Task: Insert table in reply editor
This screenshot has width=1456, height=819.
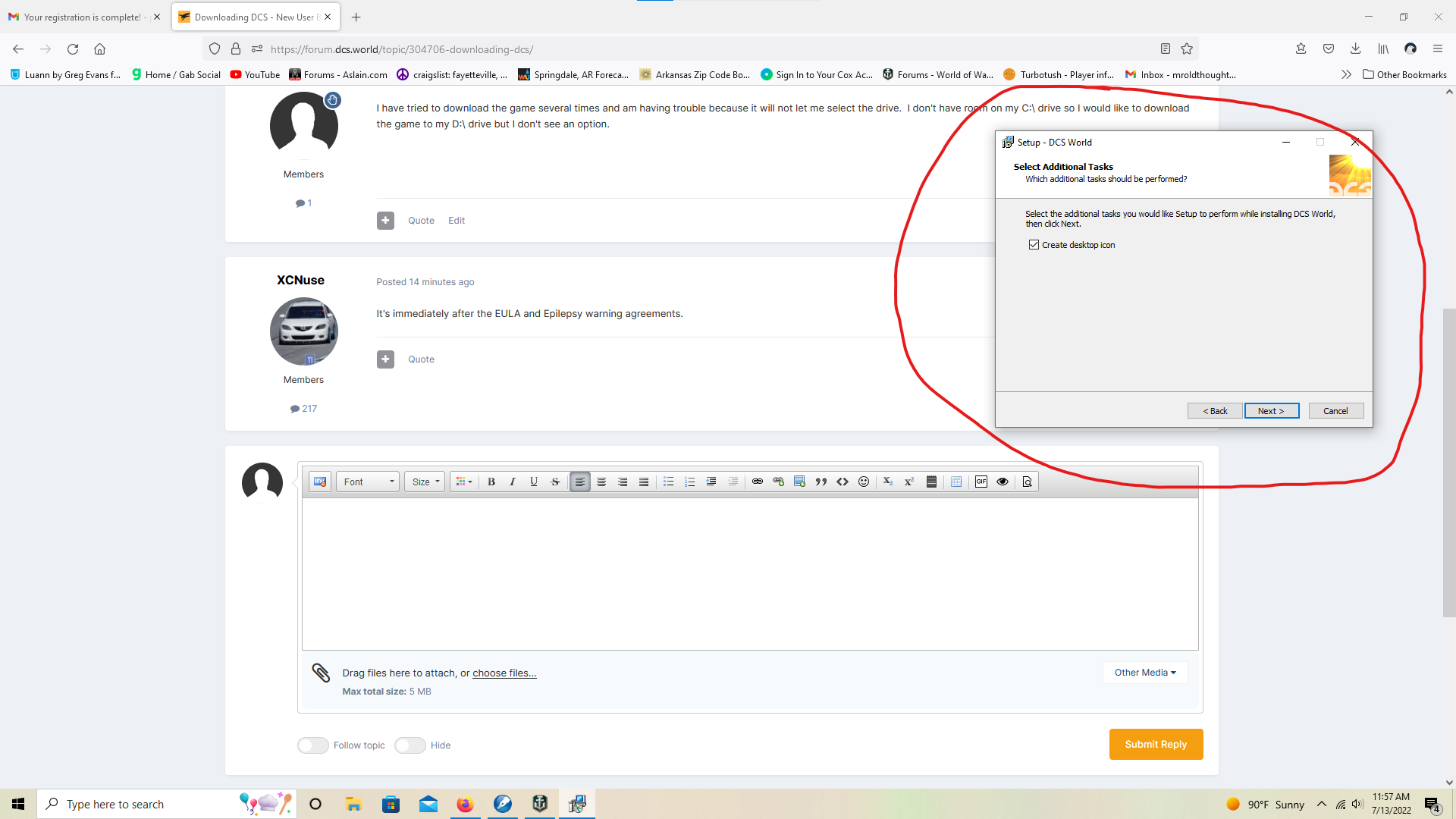Action: pyautogui.click(x=956, y=482)
